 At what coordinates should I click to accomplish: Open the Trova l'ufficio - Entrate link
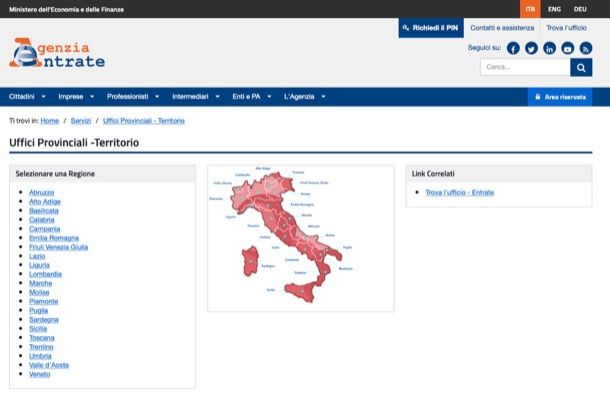pos(459,193)
